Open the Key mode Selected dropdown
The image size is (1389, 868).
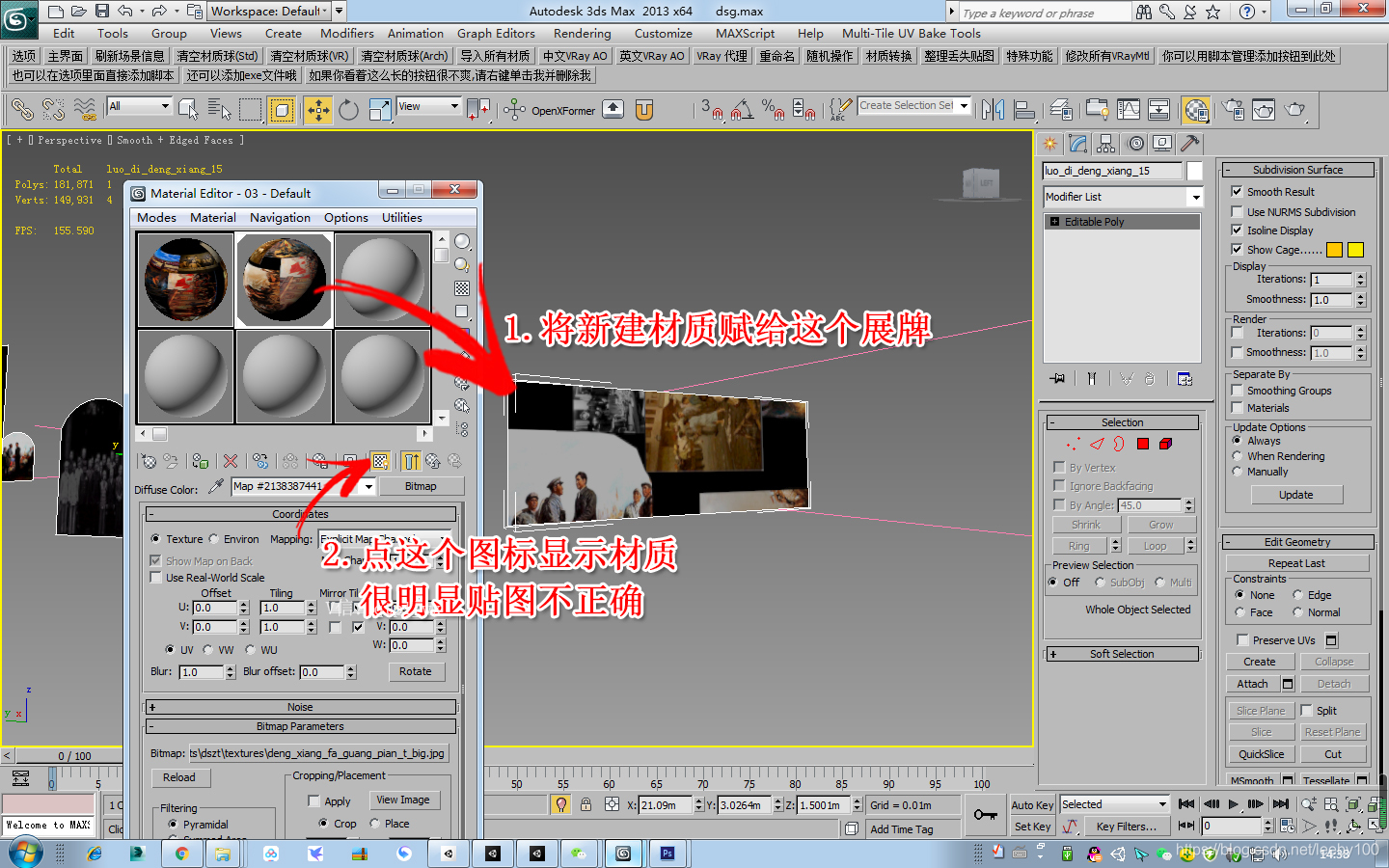coord(1114,804)
